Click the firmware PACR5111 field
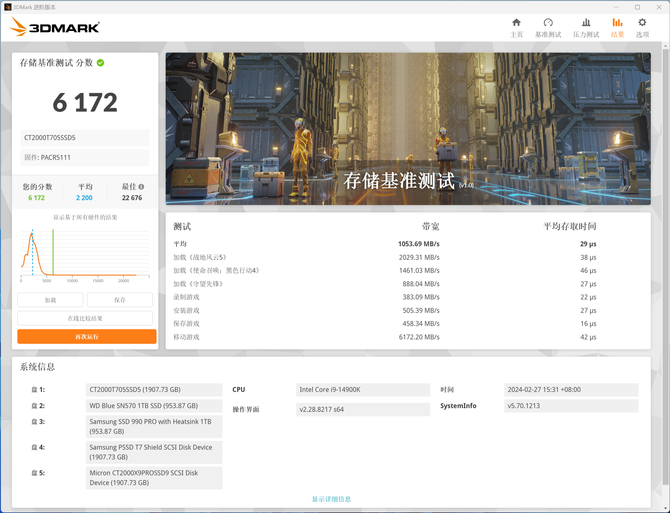 85,158
